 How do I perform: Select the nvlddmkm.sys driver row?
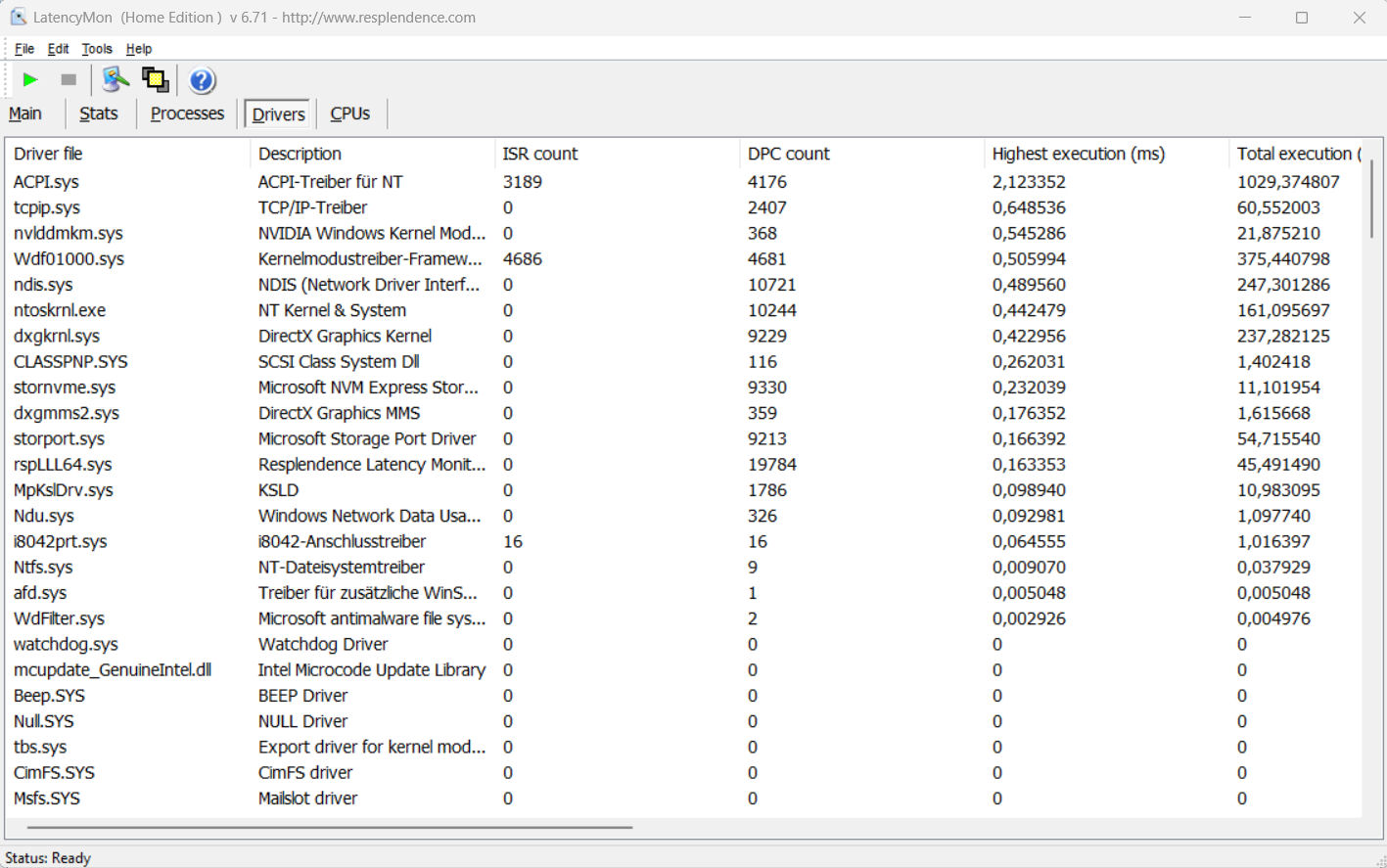pos(69,233)
